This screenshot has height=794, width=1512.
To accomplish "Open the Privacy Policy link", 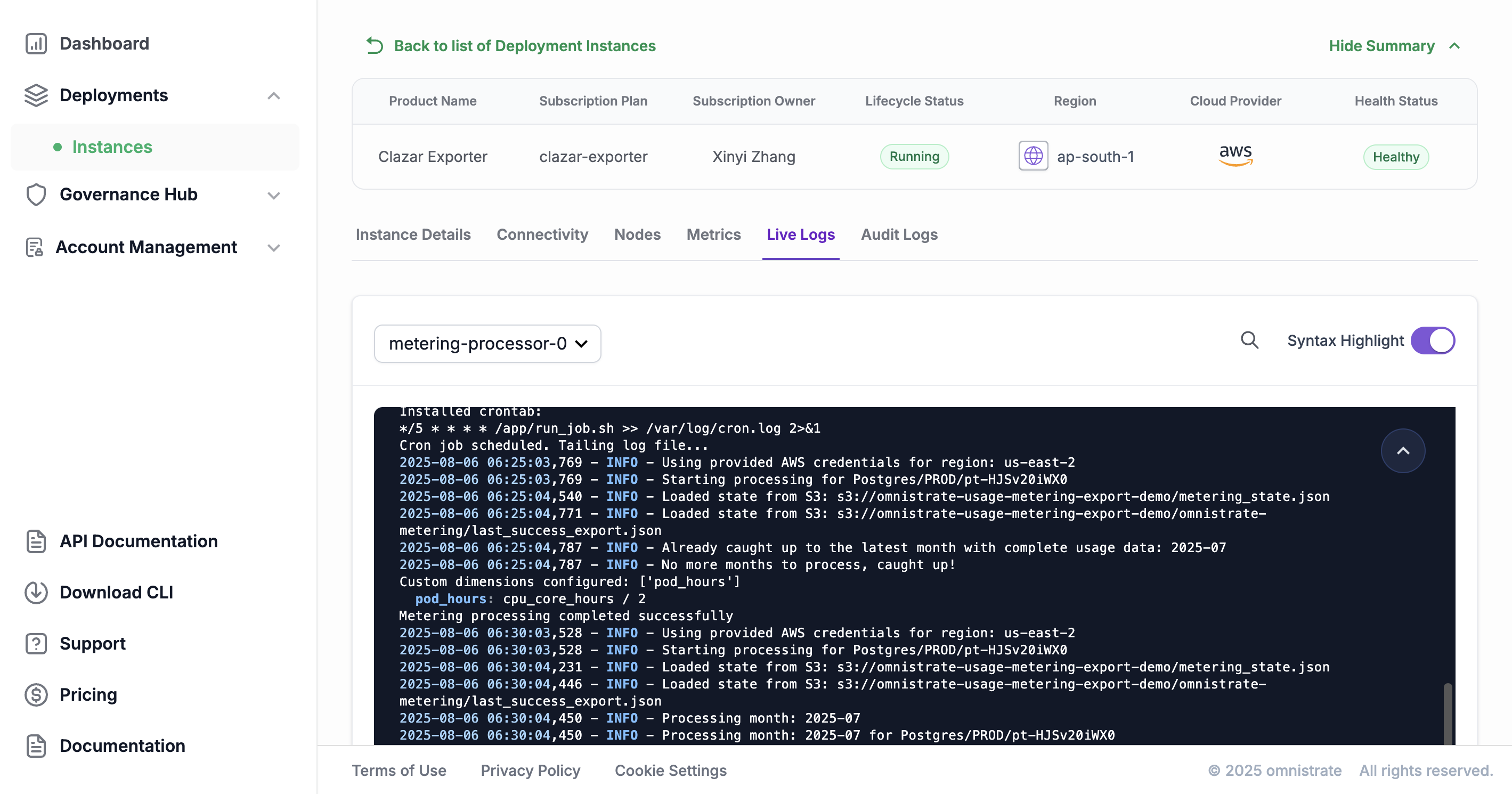I will 531,770.
